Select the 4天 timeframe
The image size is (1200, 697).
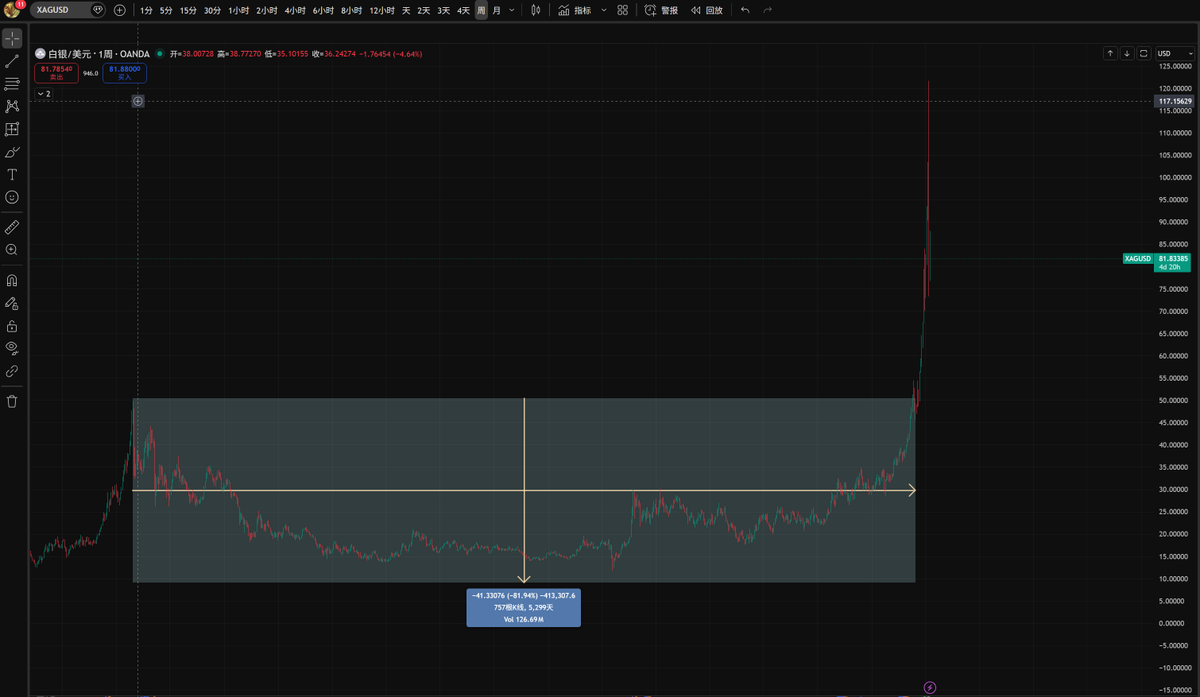click(463, 10)
